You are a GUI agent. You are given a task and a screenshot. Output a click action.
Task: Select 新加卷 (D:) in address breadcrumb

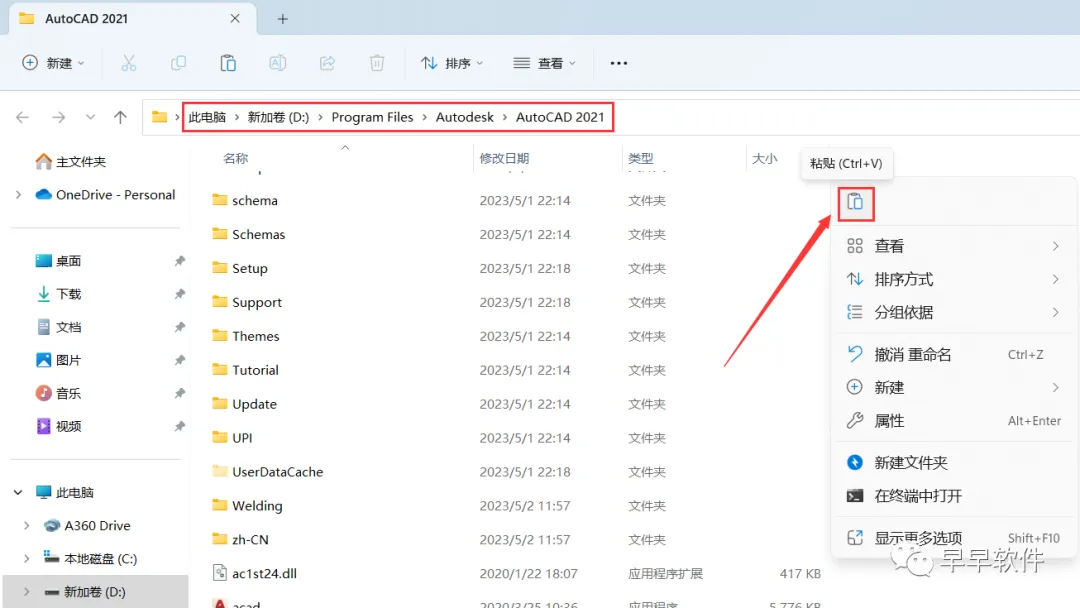278,117
